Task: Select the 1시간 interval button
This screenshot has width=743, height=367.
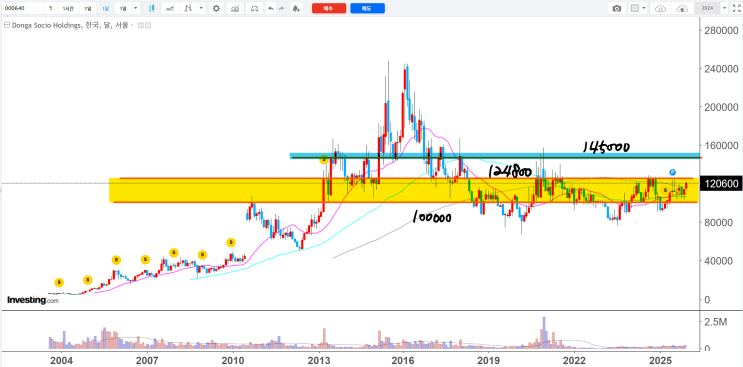Action: point(67,8)
